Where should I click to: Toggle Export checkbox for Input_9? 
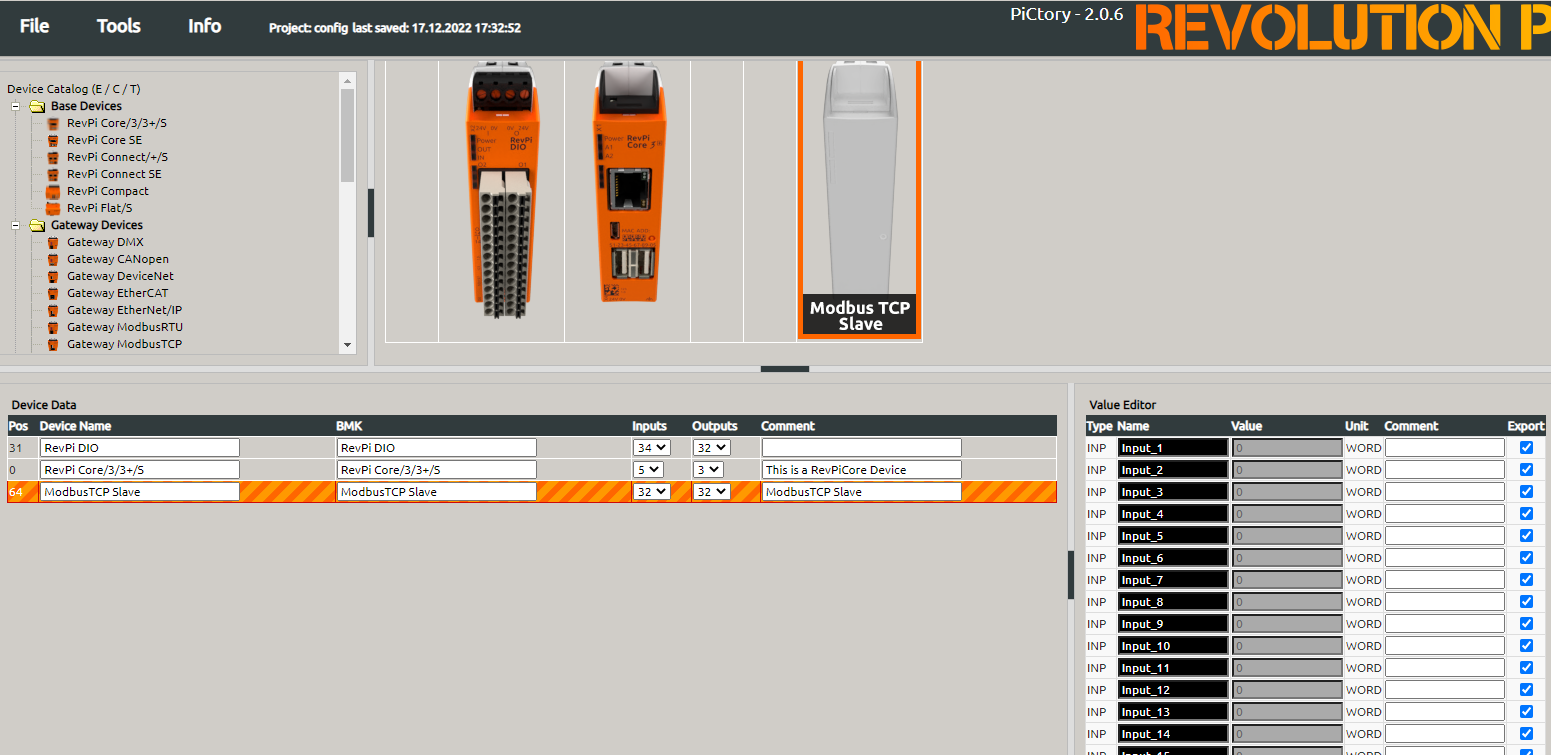tap(1526, 624)
